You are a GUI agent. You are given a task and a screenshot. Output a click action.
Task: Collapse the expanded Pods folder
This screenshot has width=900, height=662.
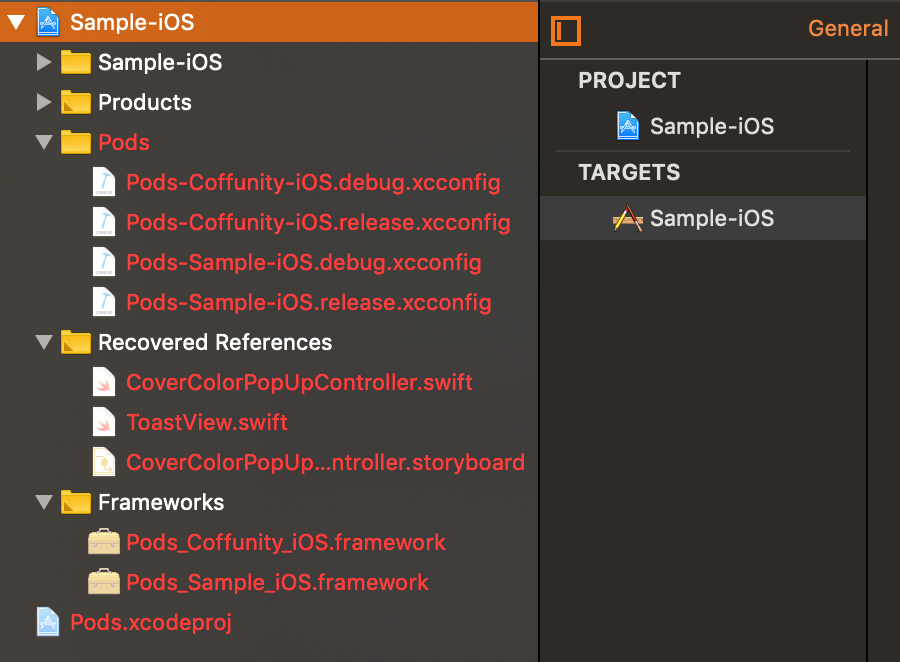(44, 142)
